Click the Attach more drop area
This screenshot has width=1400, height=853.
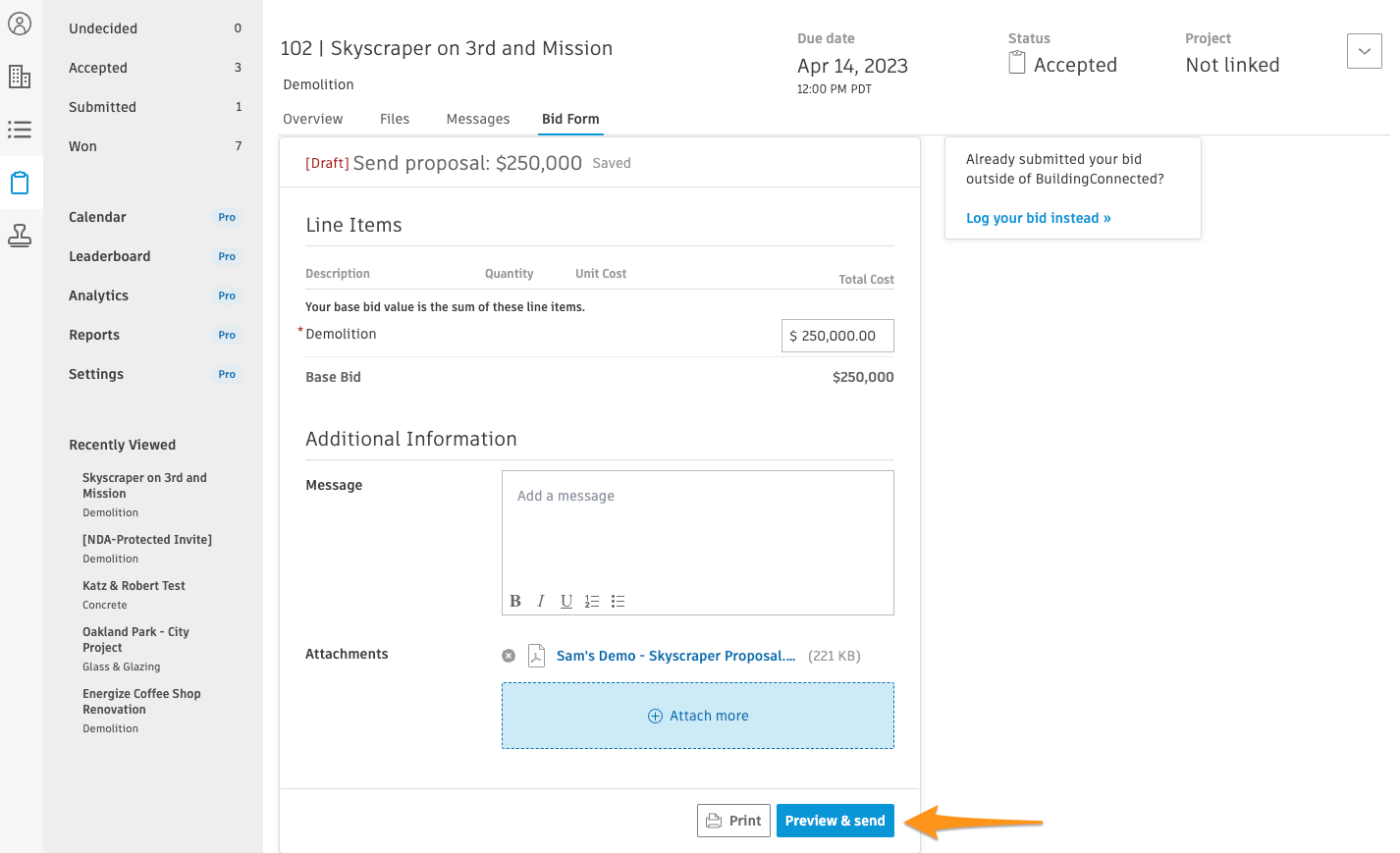click(698, 716)
